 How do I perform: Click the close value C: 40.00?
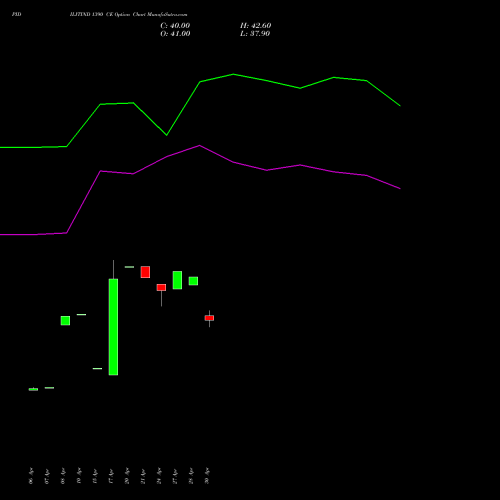pos(175,26)
